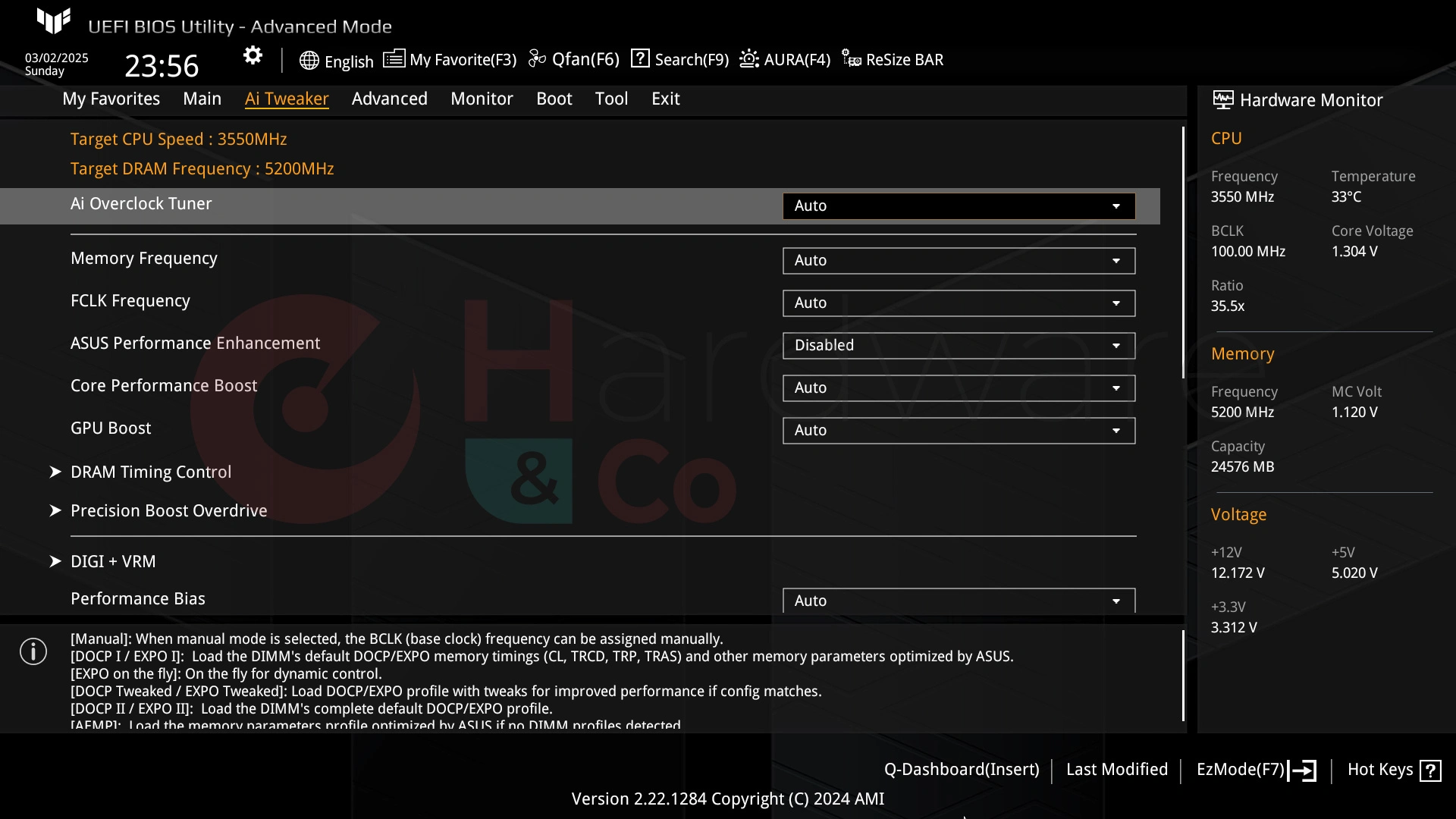This screenshot has height=819, width=1456.
Task: Select the Ai Tweaker tab
Action: [287, 99]
